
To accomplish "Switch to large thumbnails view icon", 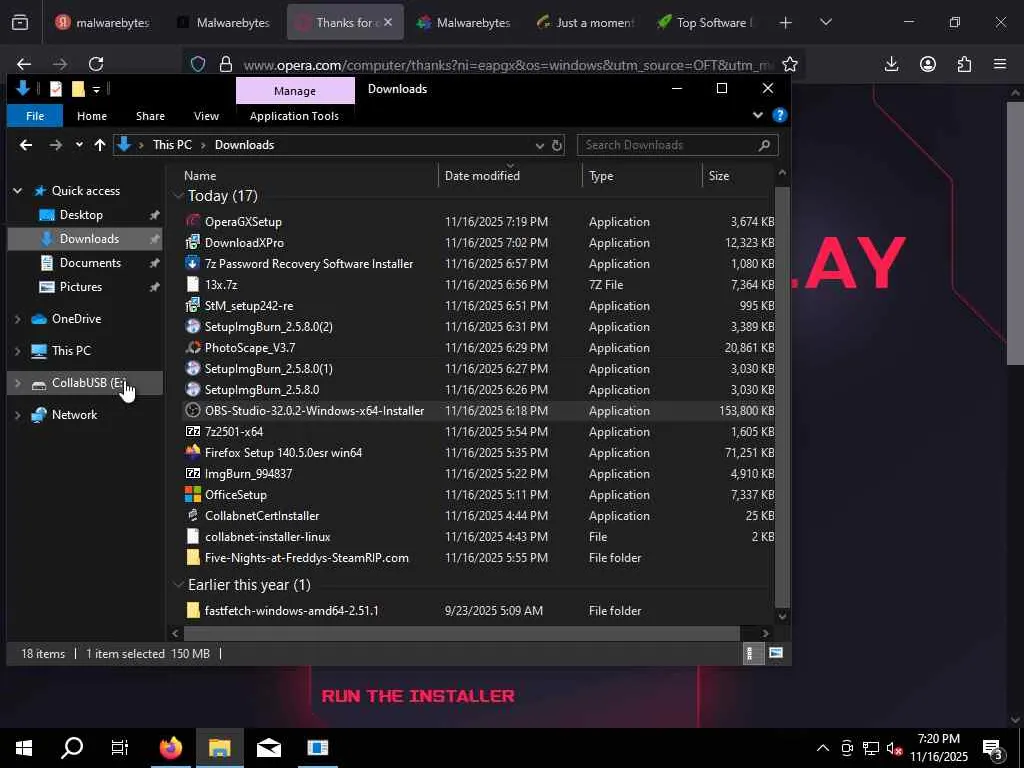I will tap(776, 653).
